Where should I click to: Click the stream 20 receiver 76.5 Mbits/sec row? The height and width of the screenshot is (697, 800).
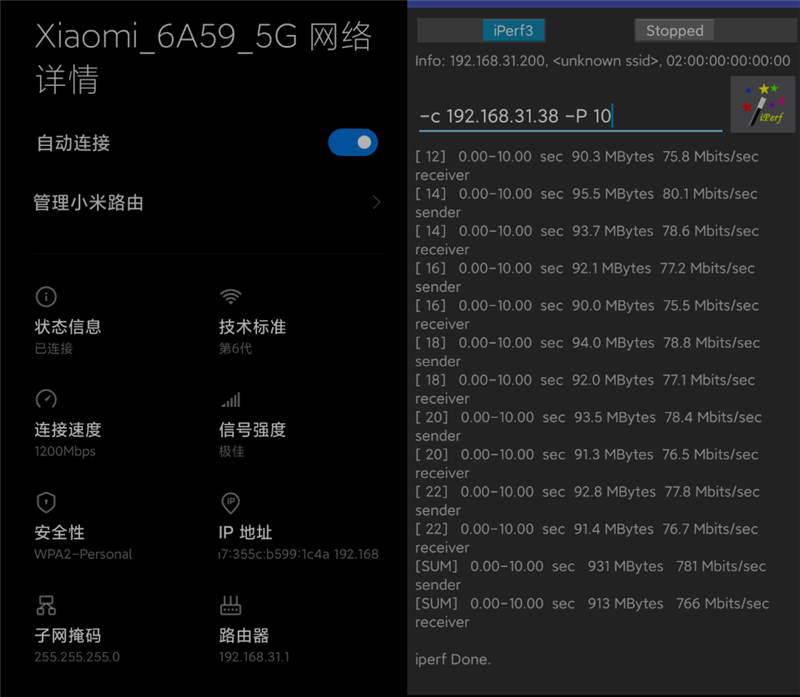tap(587, 463)
